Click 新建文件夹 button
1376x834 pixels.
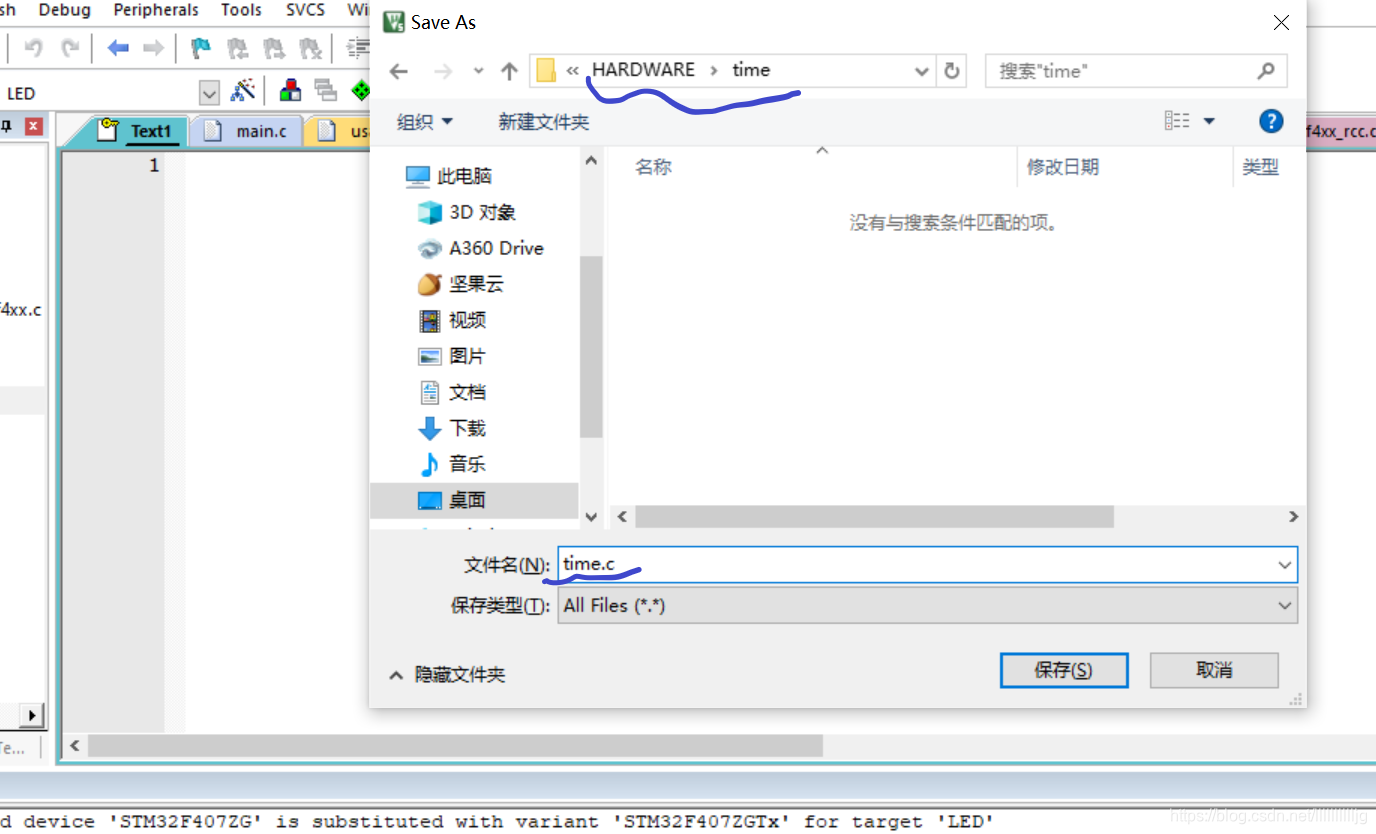coord(544,122)
